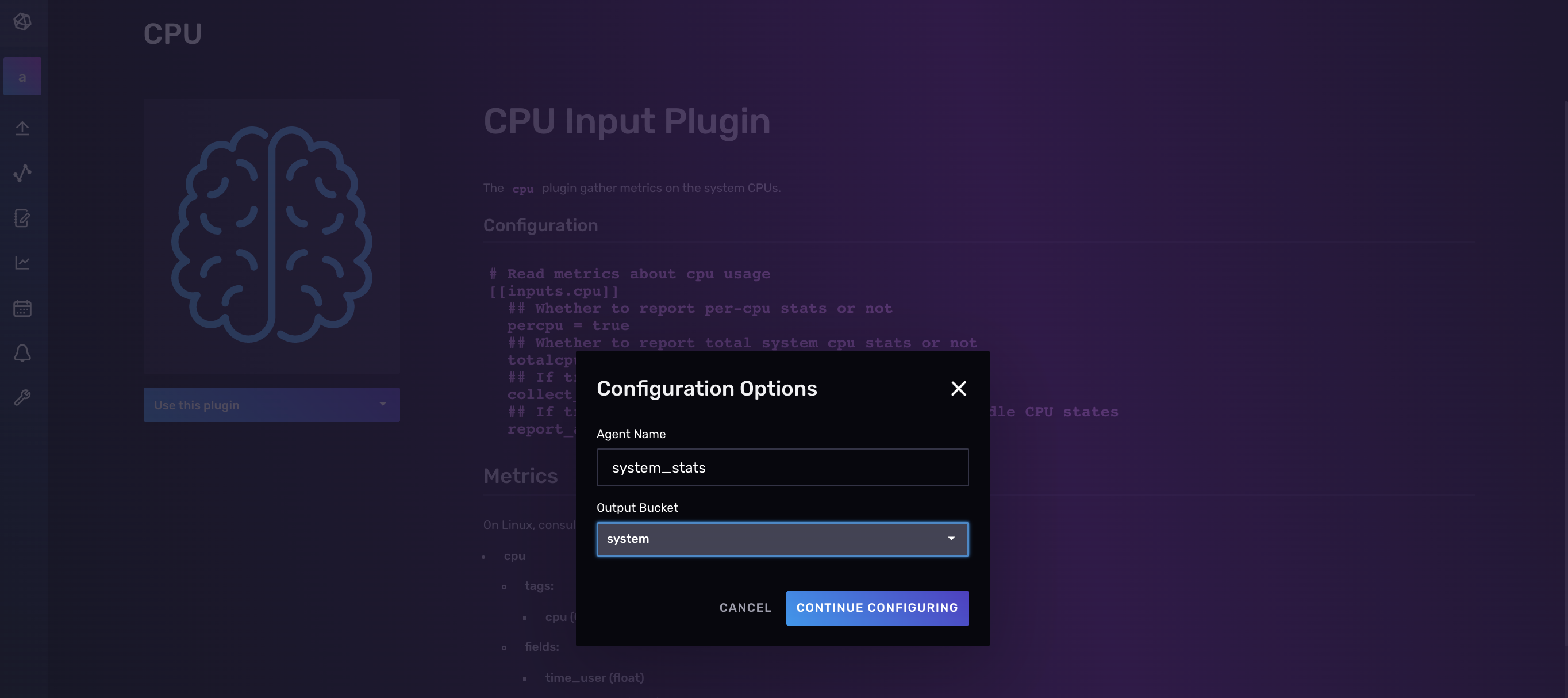This screenshot has height=698, width=1568.
Task: Open the Output Bucket dropdown
Action: pyautogui.click(x=782, y=539)
